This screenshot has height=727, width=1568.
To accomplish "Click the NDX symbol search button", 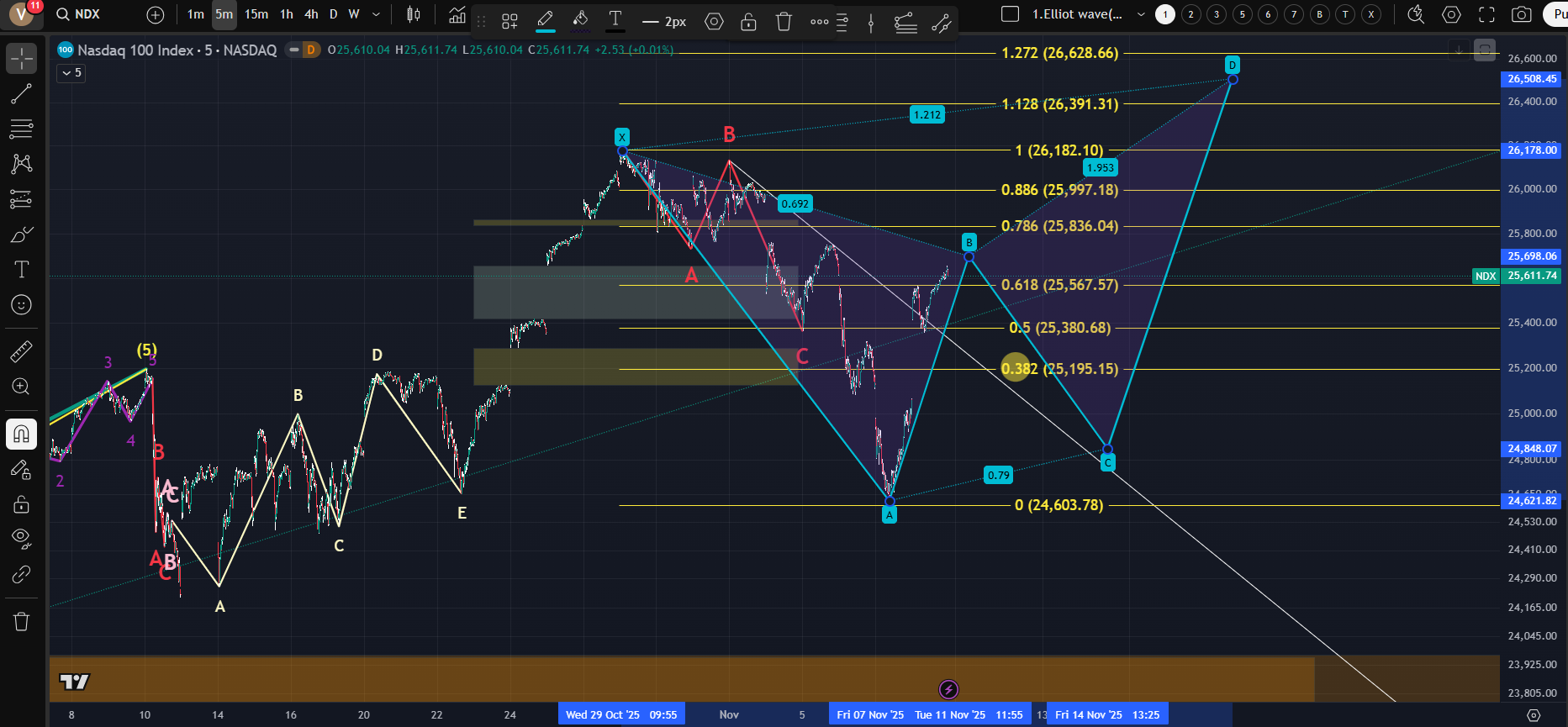I will click(x=78, y=14).
